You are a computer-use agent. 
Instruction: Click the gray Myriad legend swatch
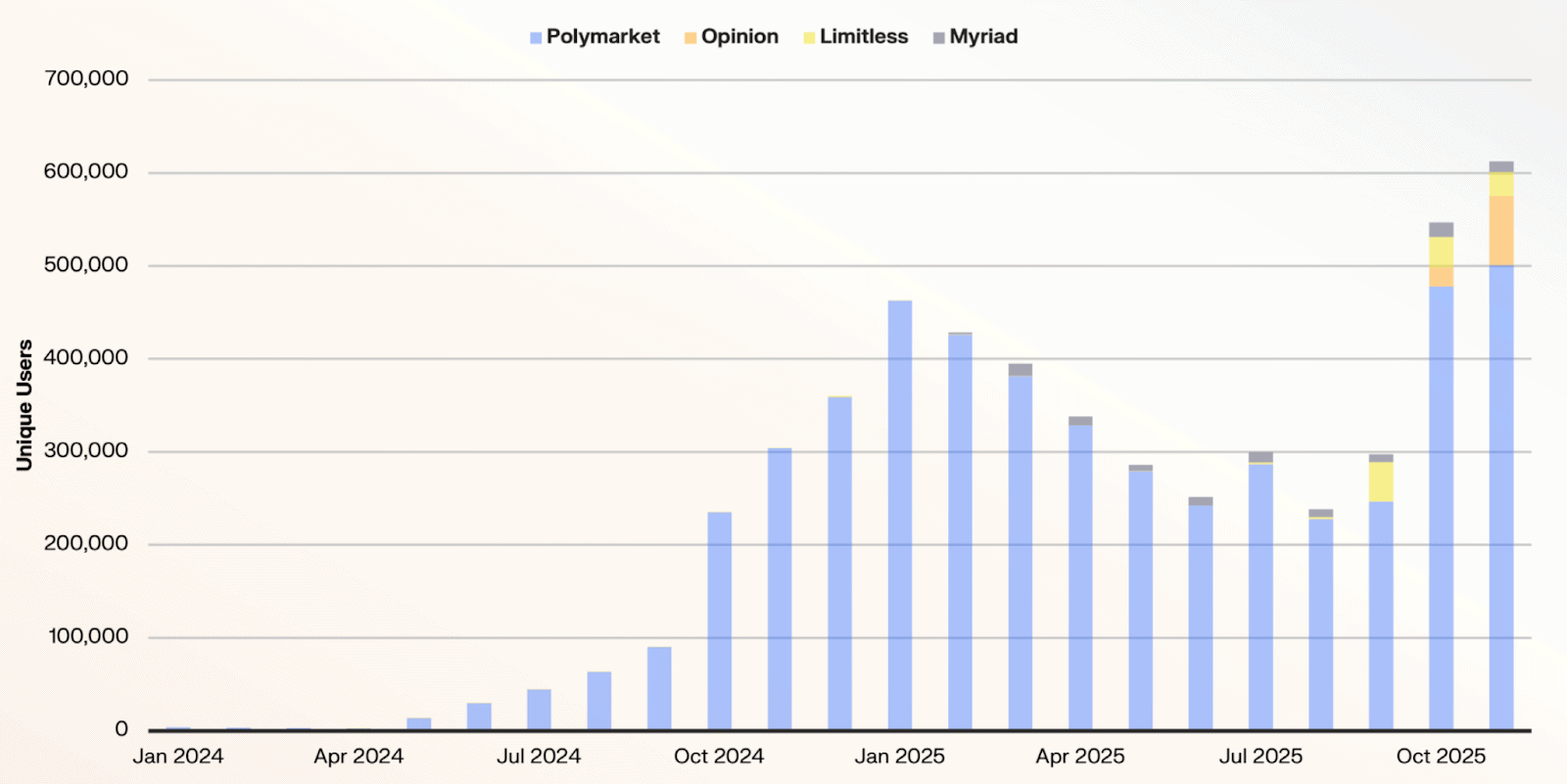939,38
